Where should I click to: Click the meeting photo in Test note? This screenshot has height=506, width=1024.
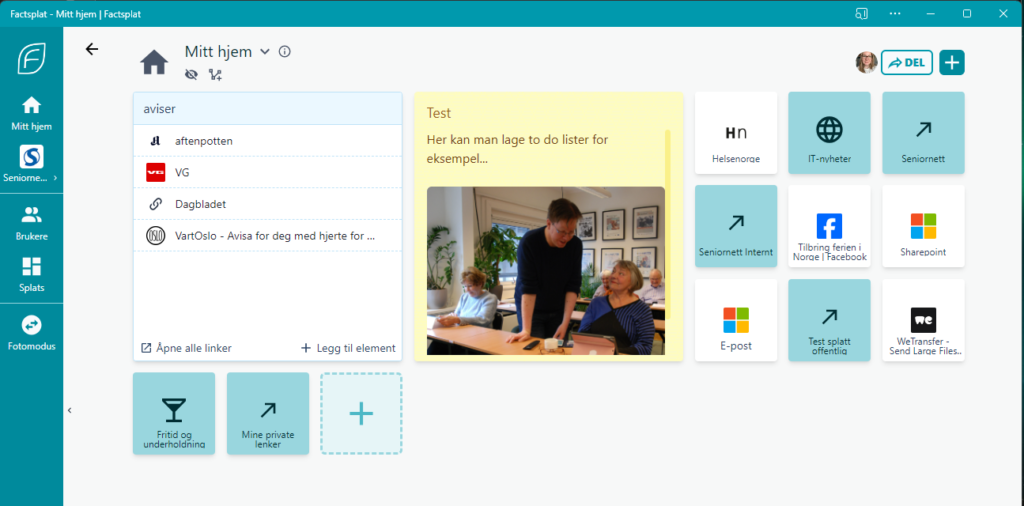tap(545, 270)
